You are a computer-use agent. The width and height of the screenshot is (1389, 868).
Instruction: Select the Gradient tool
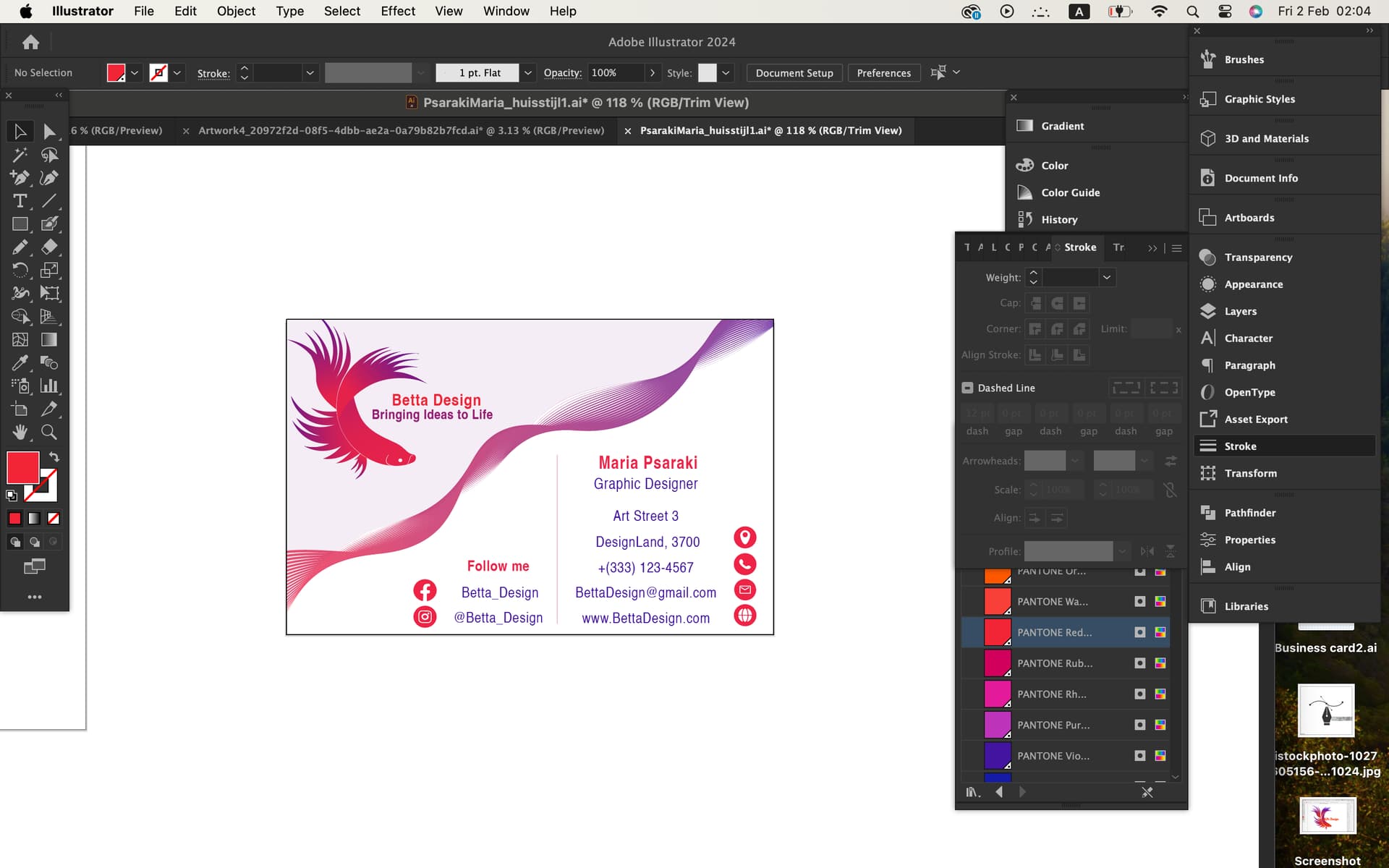[49, 340]
